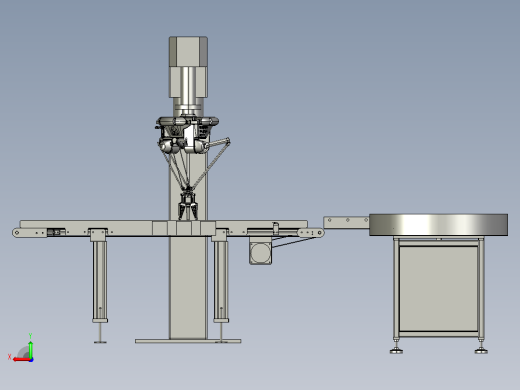Select the left end roller of the conveyor
Viewport: 520px width, 390px height.
coord(17,232)
